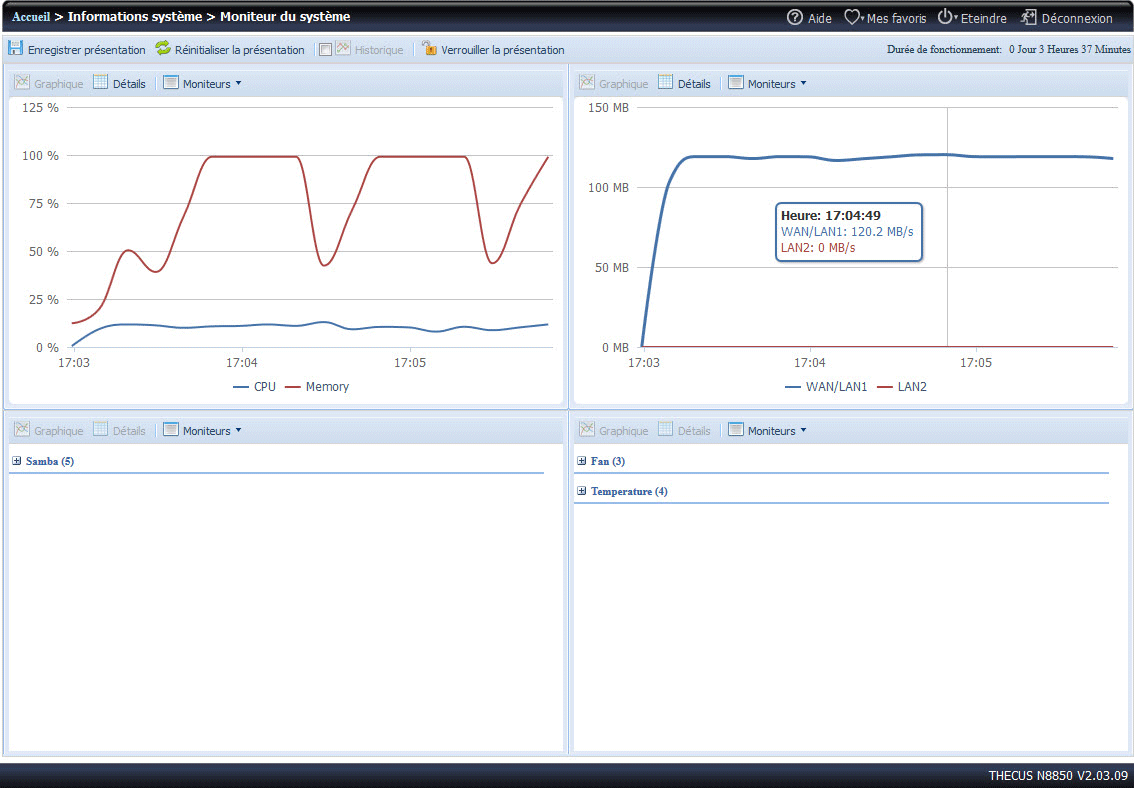This screenshot has height=788, width=1134.
Task: Toggle CPU series in chart legend
Action: pyautogui.click(x=254, y=386)
